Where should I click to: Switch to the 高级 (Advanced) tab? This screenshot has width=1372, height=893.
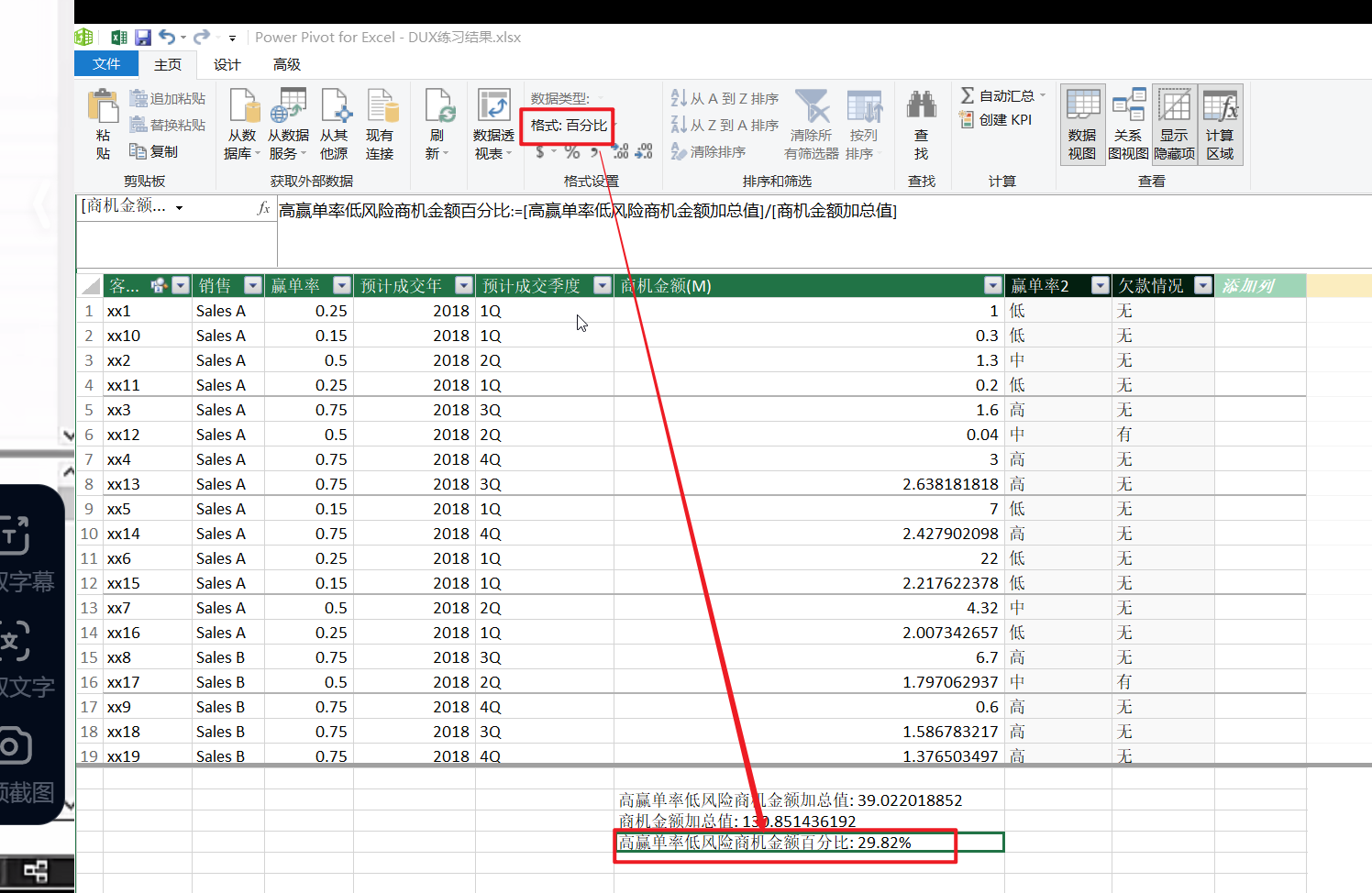pos(287,64)
